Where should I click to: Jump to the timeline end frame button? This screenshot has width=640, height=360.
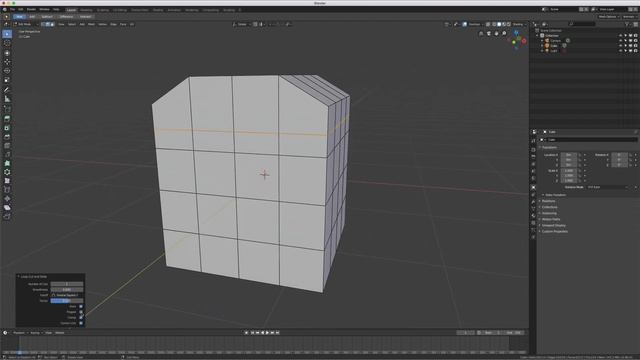278,333
